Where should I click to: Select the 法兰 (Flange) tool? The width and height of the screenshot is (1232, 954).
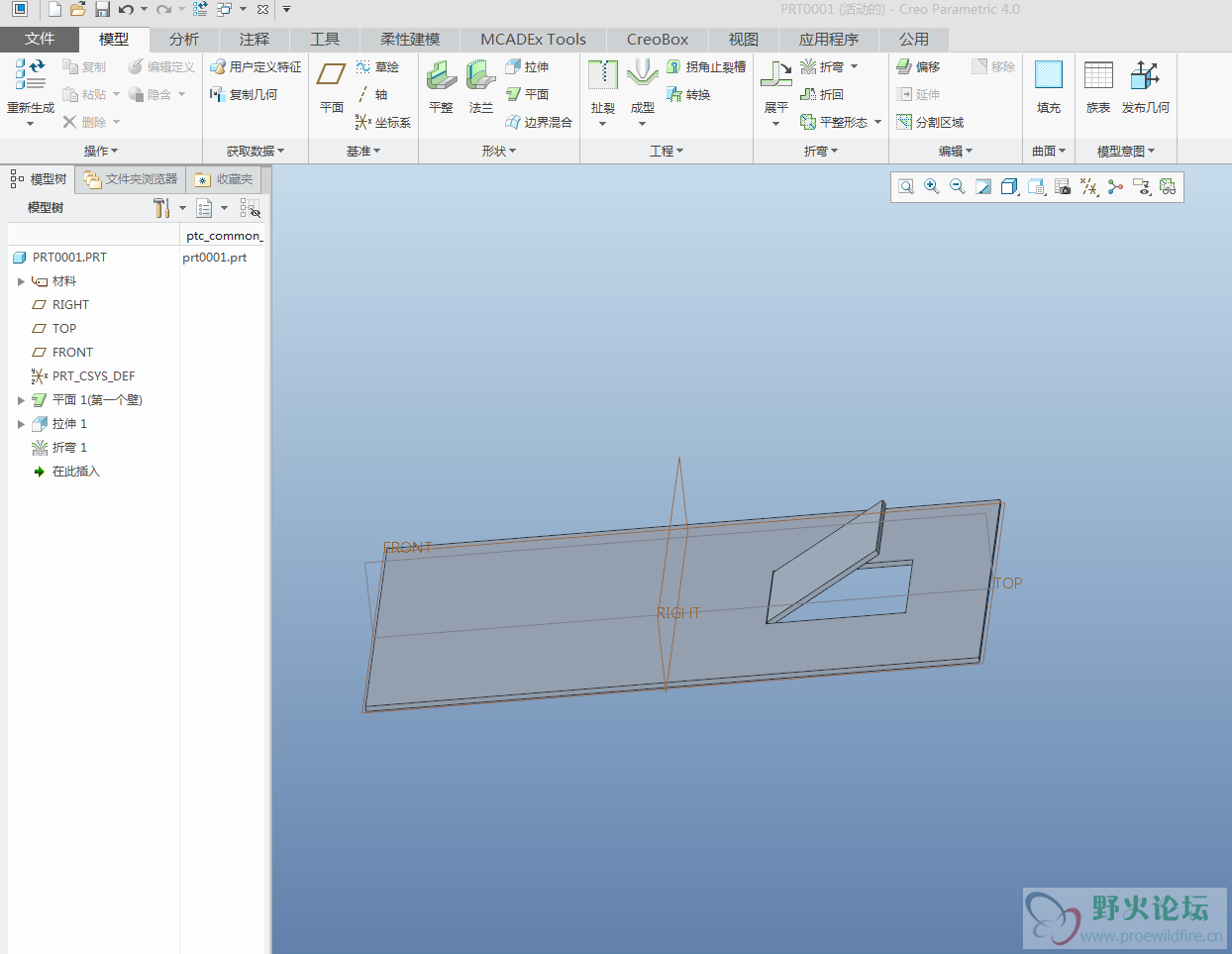(480, 76)
